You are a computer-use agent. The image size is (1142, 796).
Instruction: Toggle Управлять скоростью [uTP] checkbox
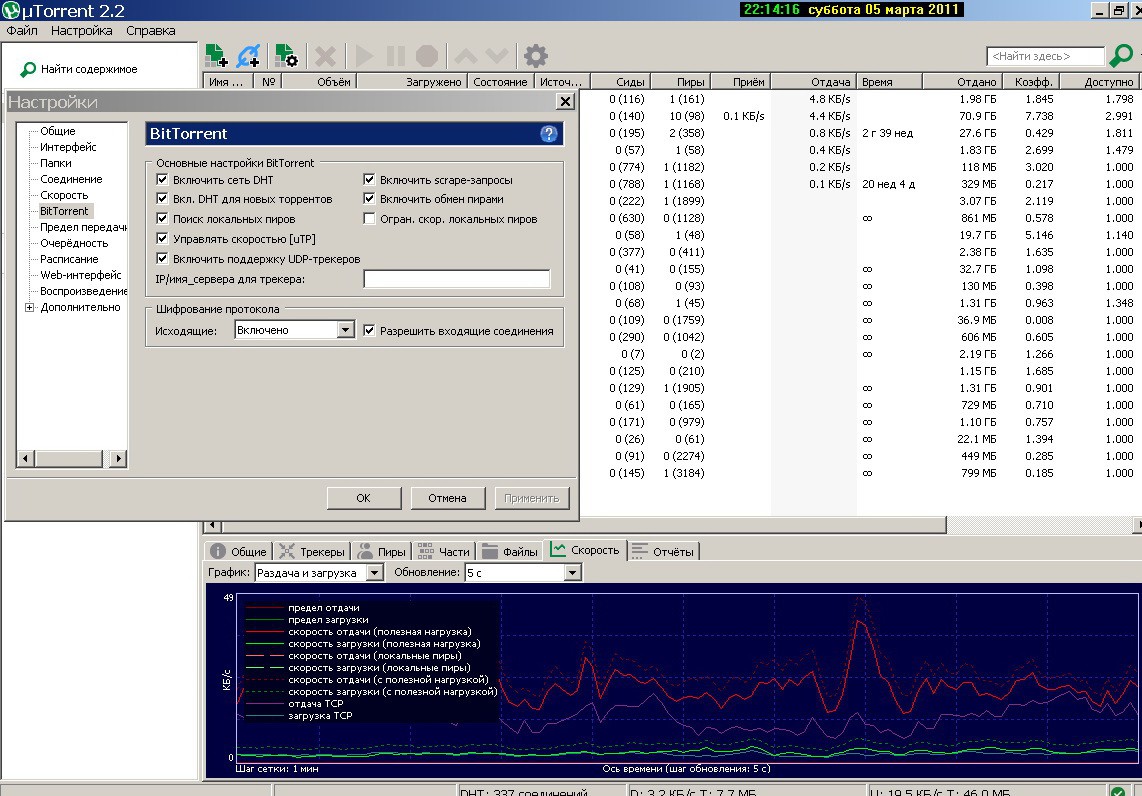coord(162,238)
